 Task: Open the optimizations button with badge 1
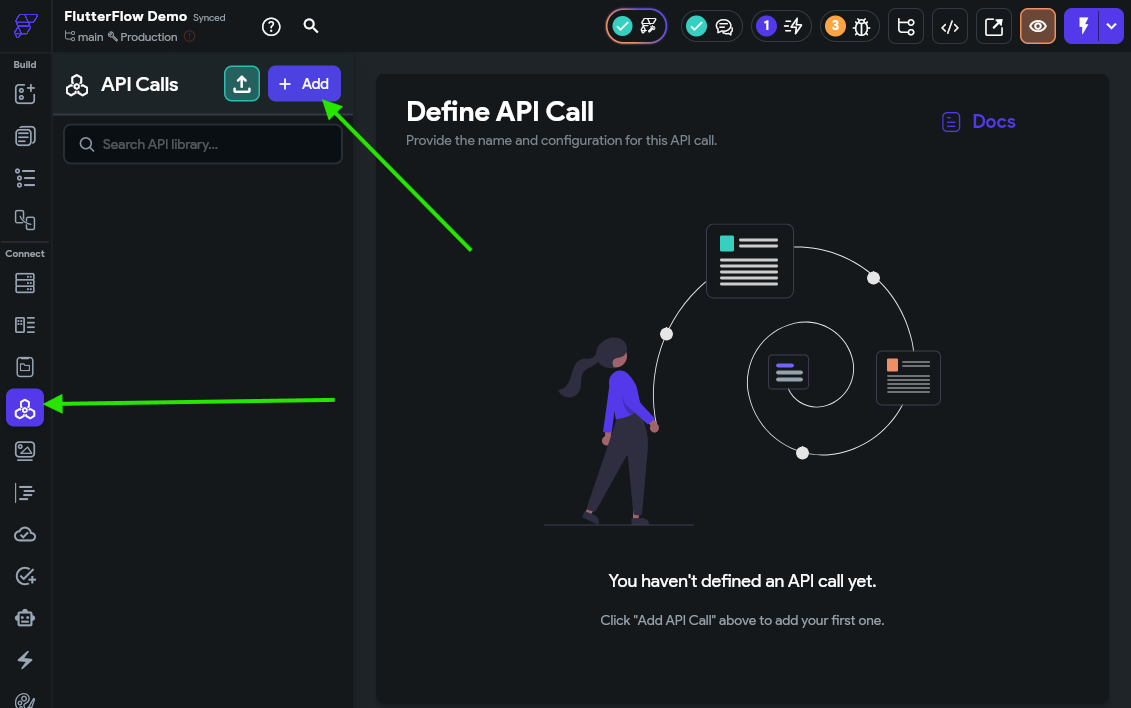tap(781, 27)
